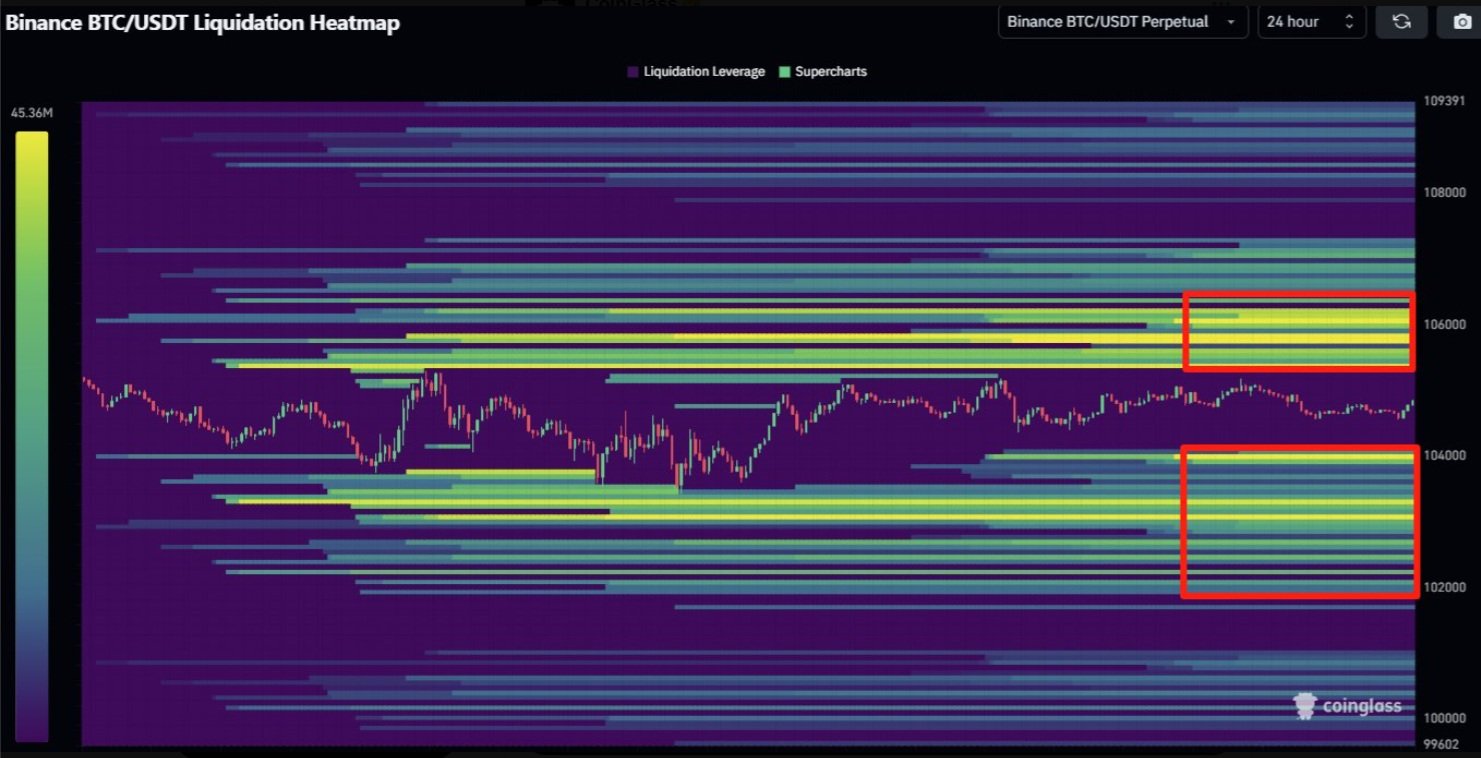Click the camera screenshot icon

point(1461,22)
